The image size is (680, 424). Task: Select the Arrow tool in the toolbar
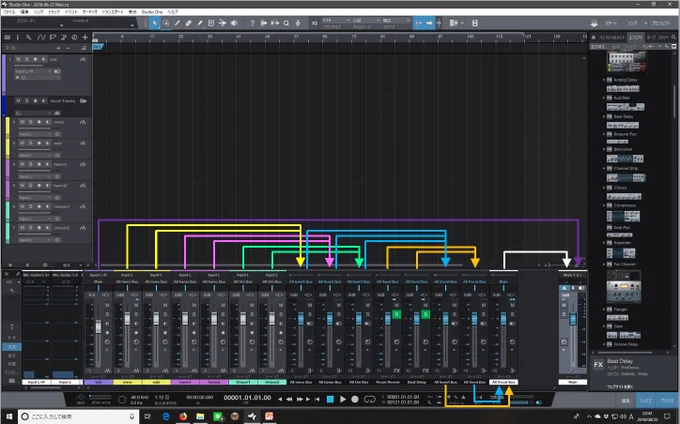tap(154, 23)
